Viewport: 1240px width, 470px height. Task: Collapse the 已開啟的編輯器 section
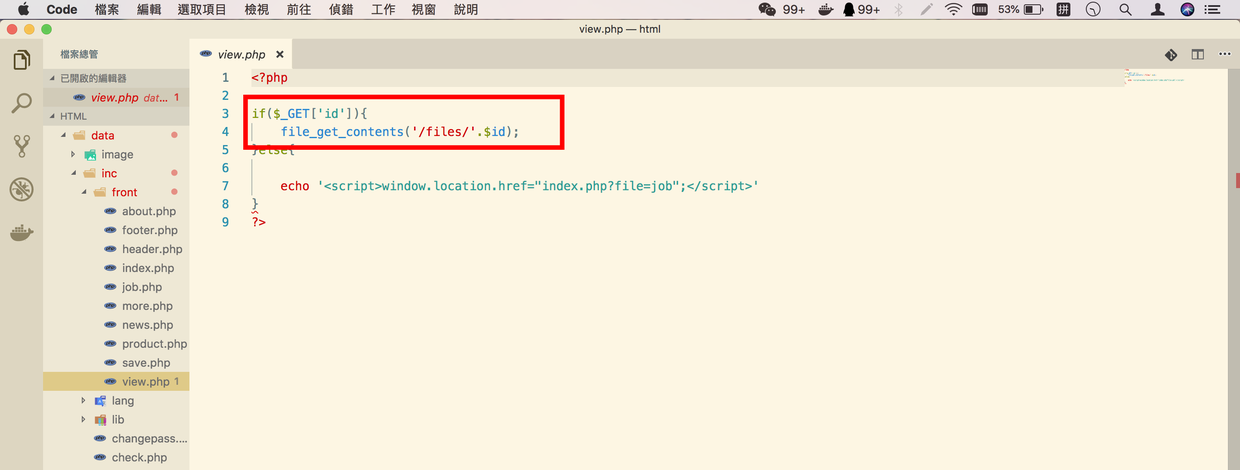(52, 78)
